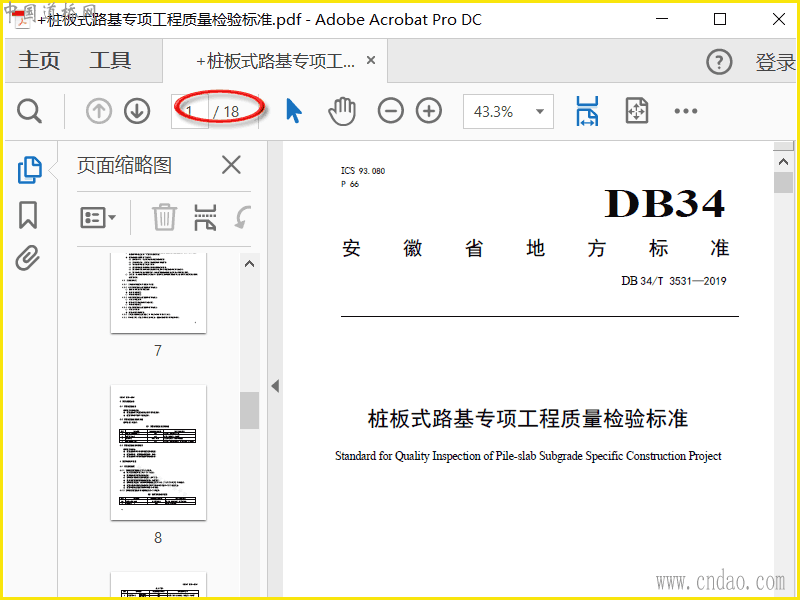
Task: Insert or extract pages icon in thumbnails
Action: click(205, 218)
